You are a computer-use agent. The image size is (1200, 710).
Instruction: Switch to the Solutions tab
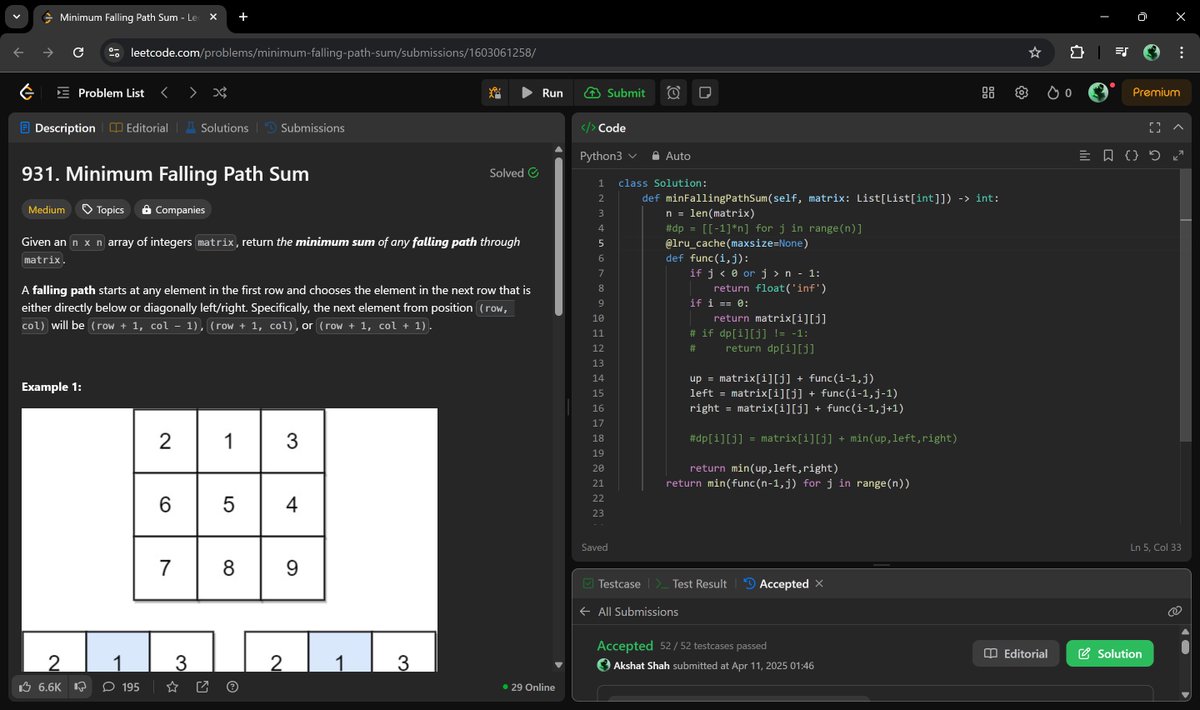tap(216, 128)
